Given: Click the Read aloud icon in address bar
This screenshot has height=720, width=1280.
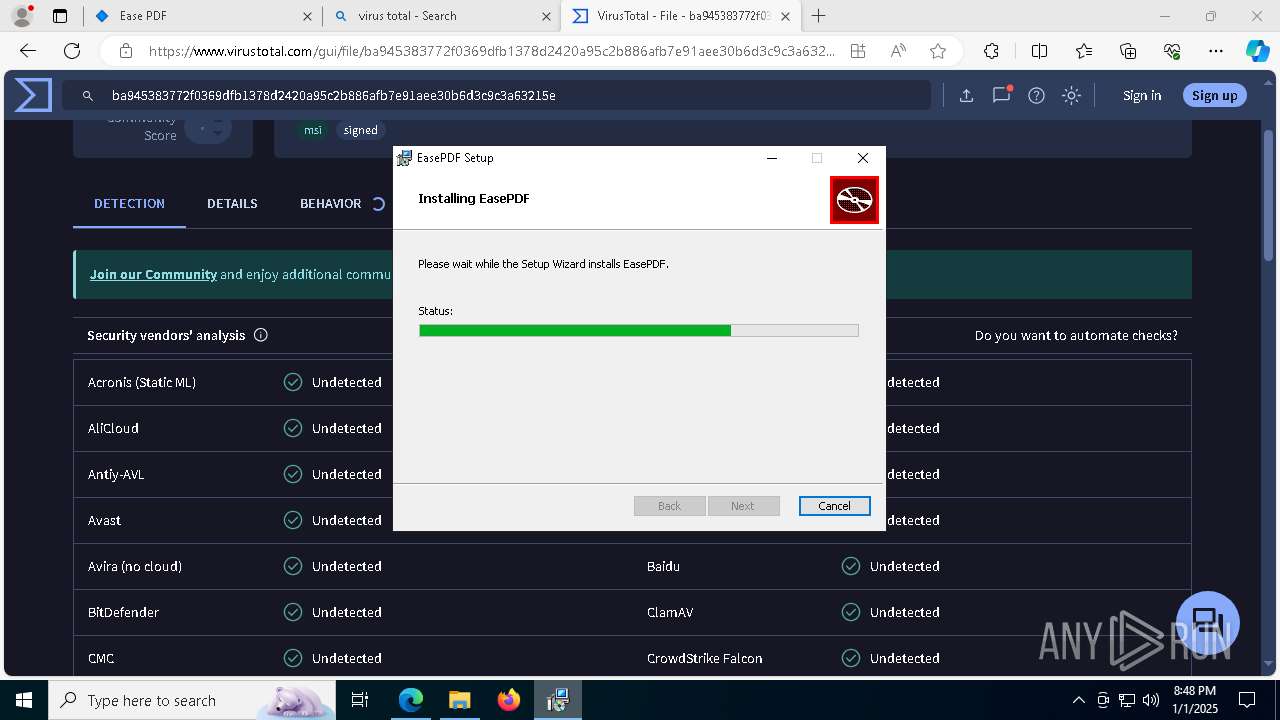Looking at the screenshot, I should pyautogui.click(x=898, y=51).
